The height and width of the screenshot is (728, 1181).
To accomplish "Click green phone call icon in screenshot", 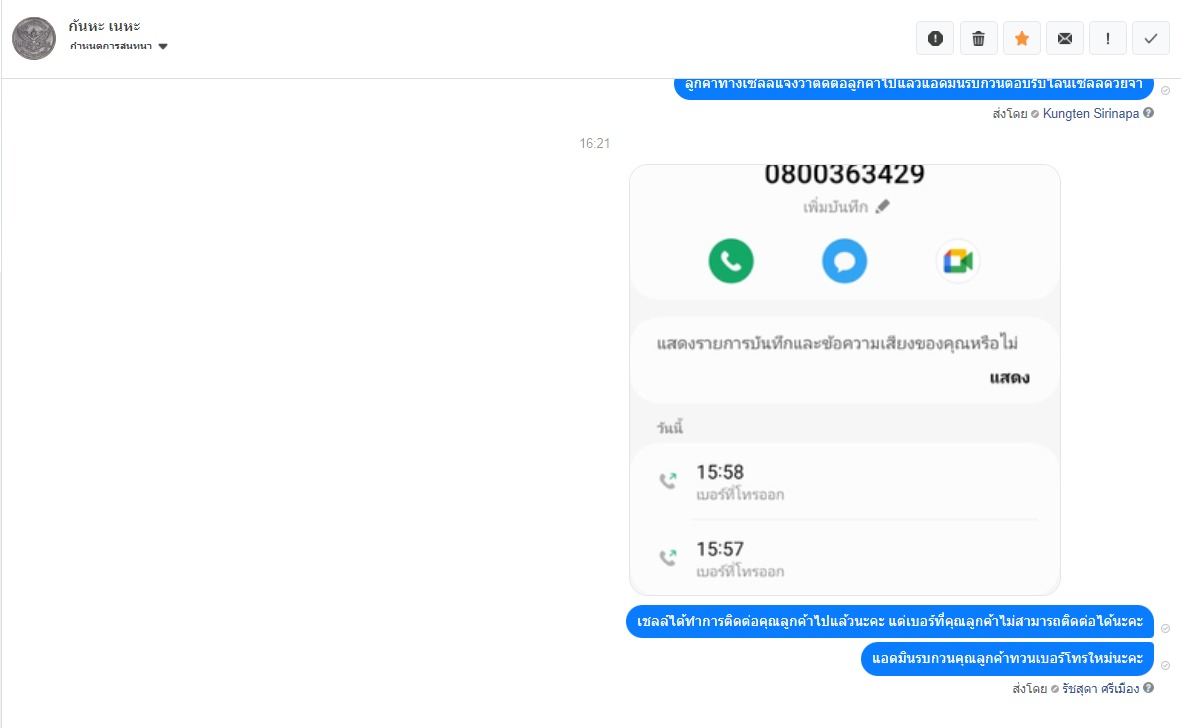I will click(731, 261).
